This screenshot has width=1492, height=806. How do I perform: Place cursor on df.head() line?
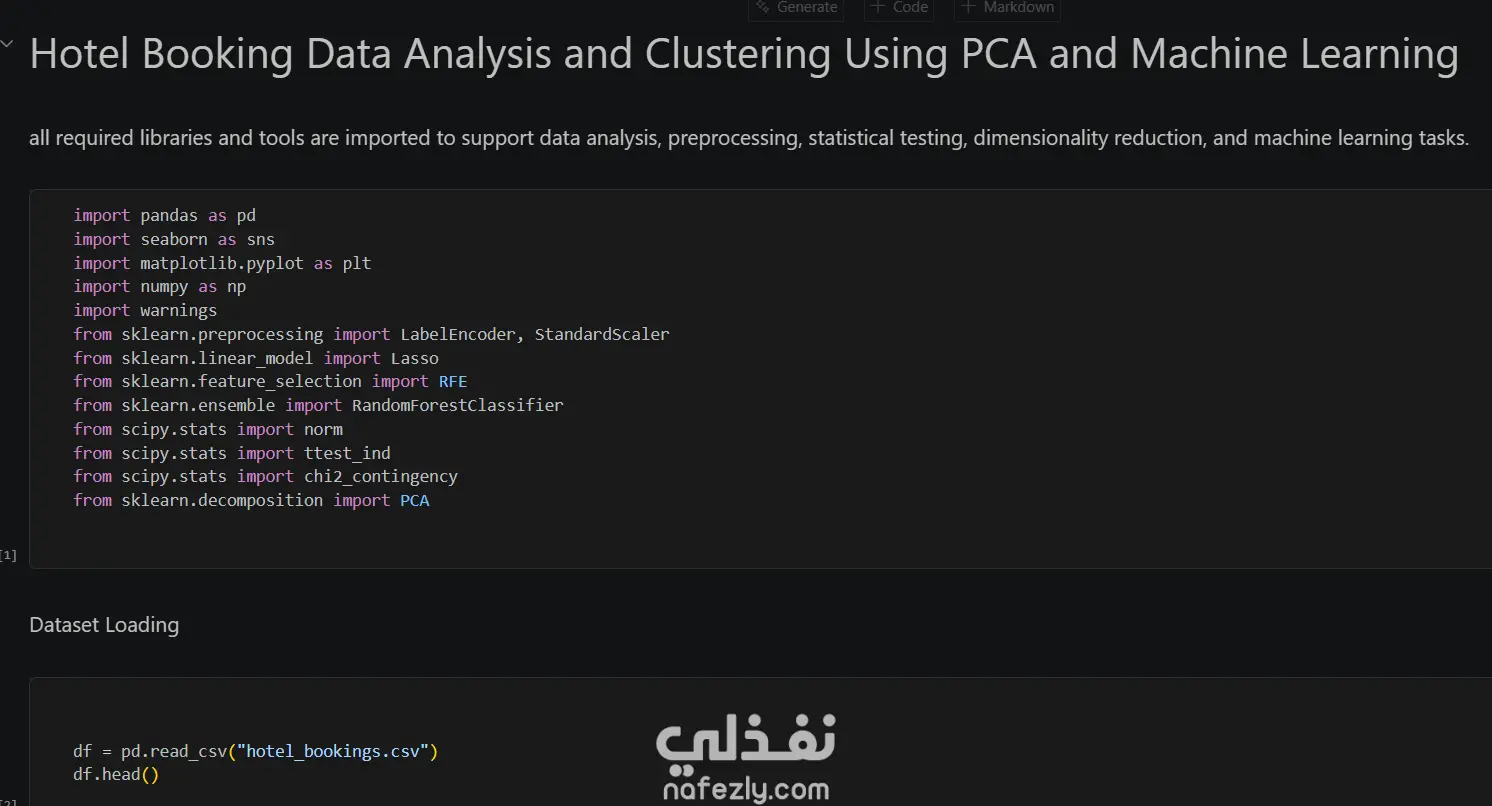116,775
